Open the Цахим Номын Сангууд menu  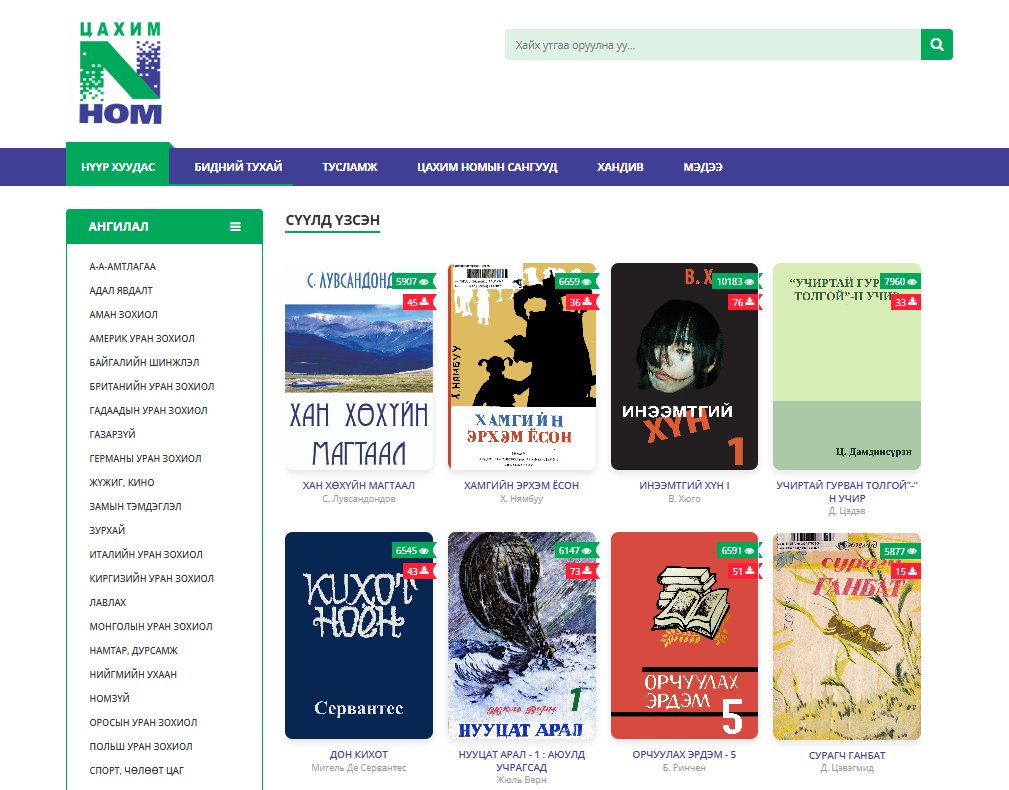487,167
